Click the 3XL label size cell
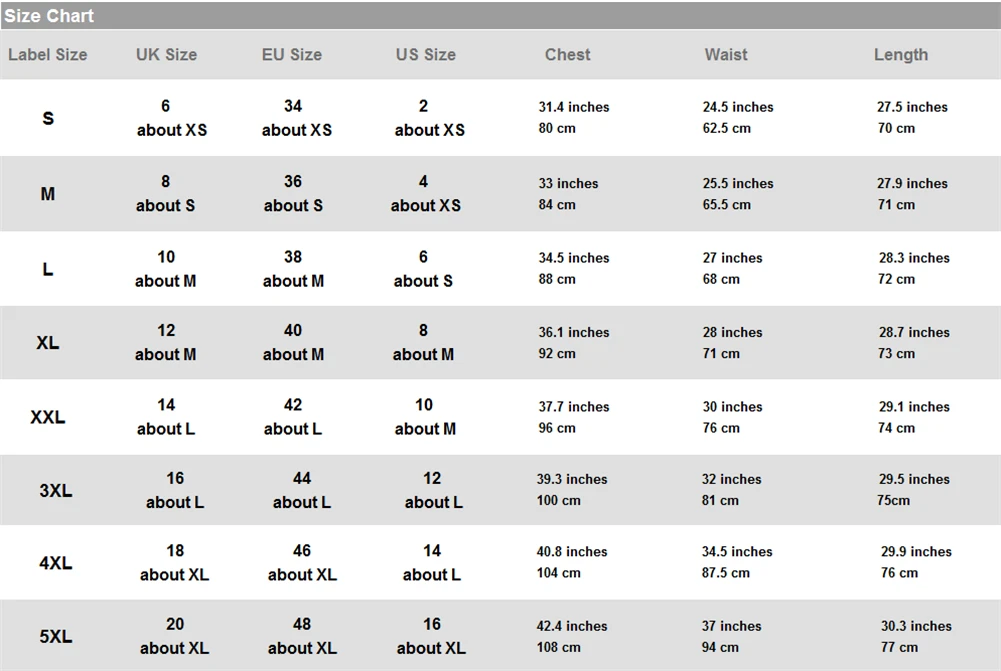The image size is (1001, 671). coord(56,490)
